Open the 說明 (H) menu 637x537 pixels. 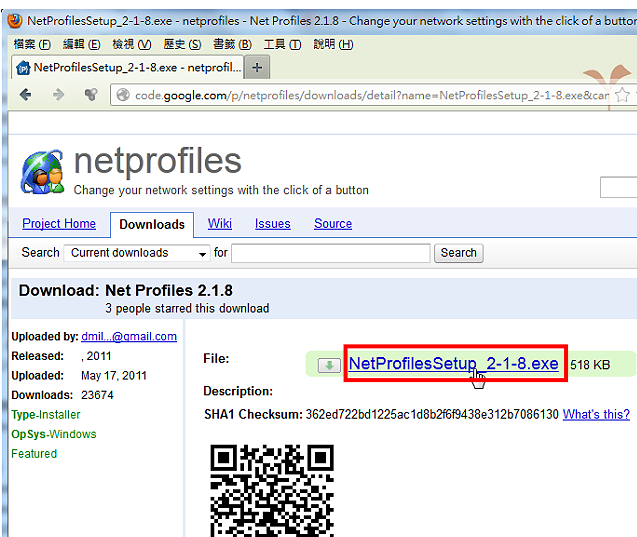[333, 44]
